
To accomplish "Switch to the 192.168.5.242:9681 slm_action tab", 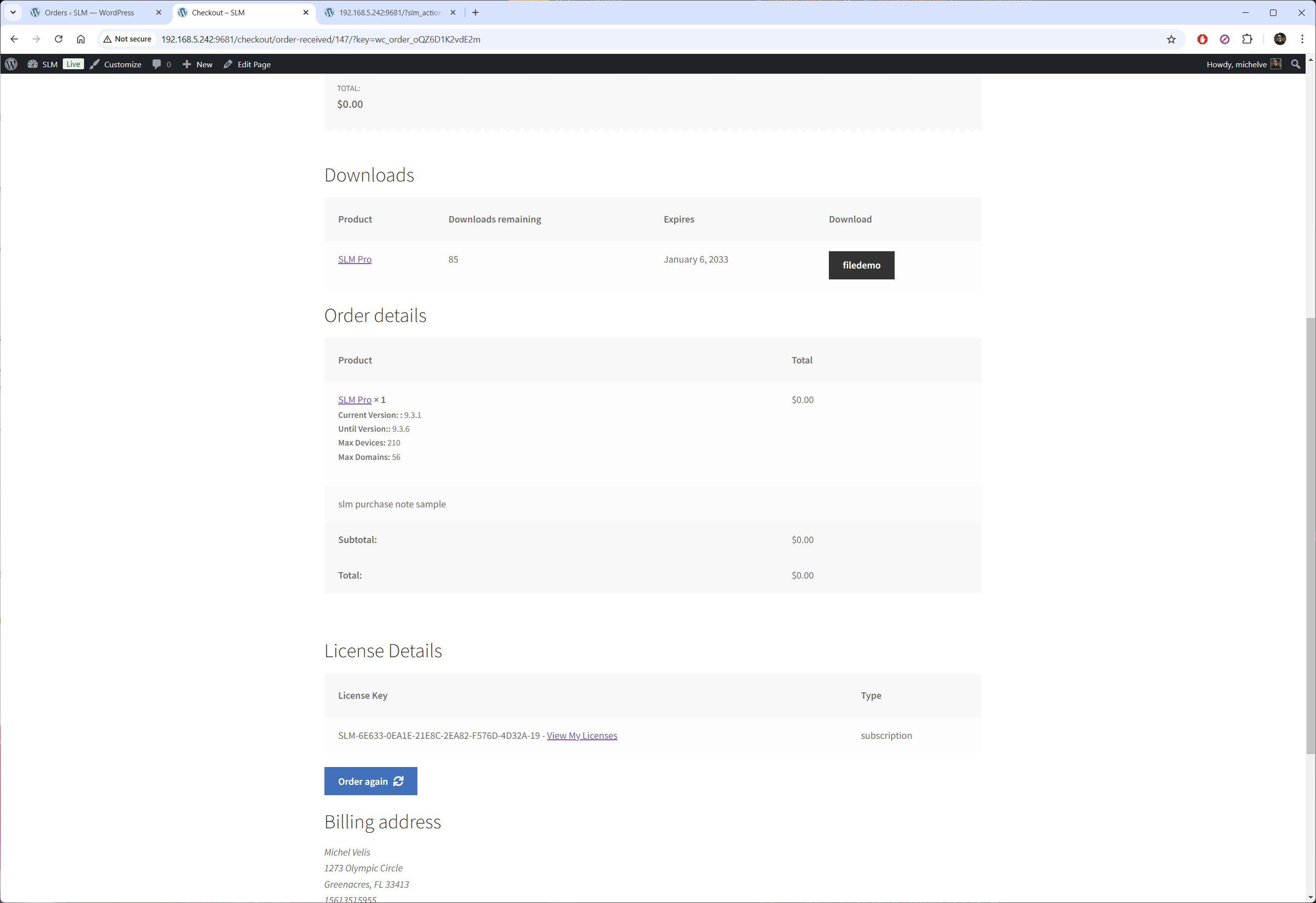I will pyautogui.click(x=390, y=12).
